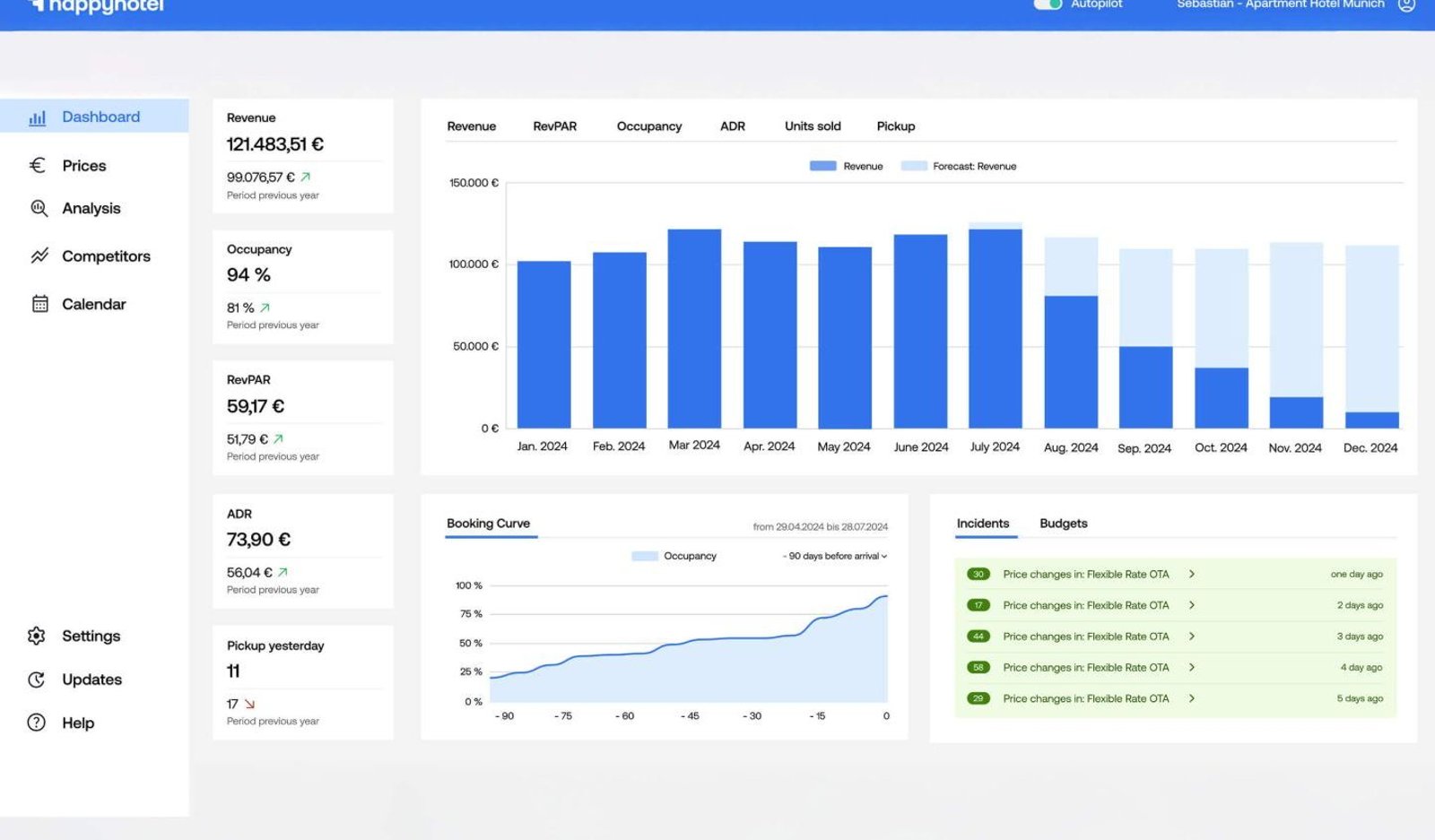Click the Calendar icon in sidebar

click(39, 304)
